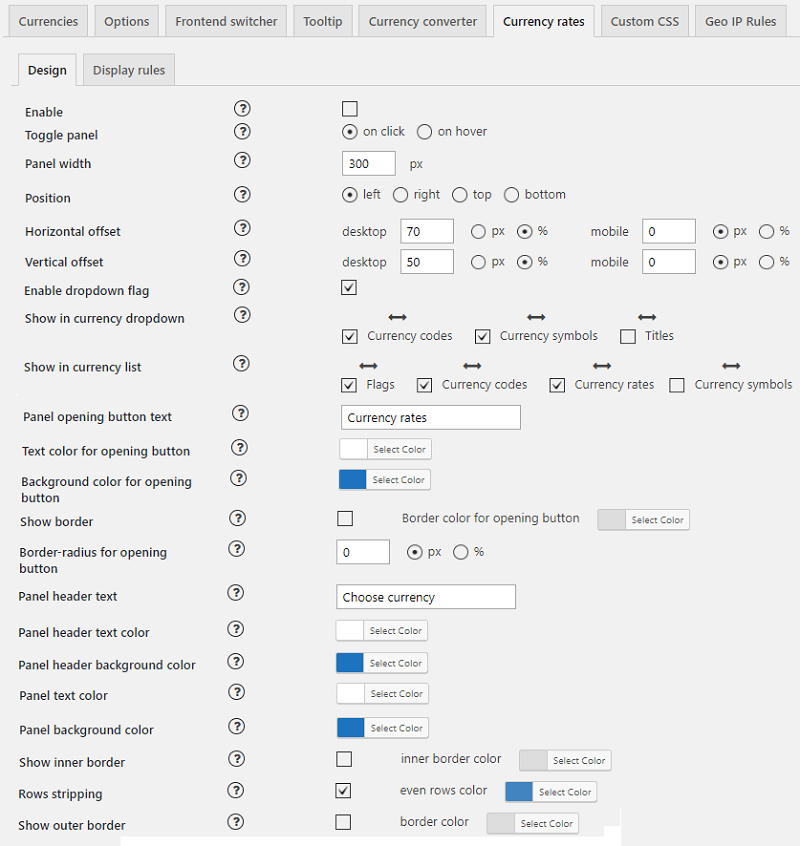Viewport: 800px width, 846px height.
Task: Click help icon for Panel opening button text
Action: click(240, 413)
